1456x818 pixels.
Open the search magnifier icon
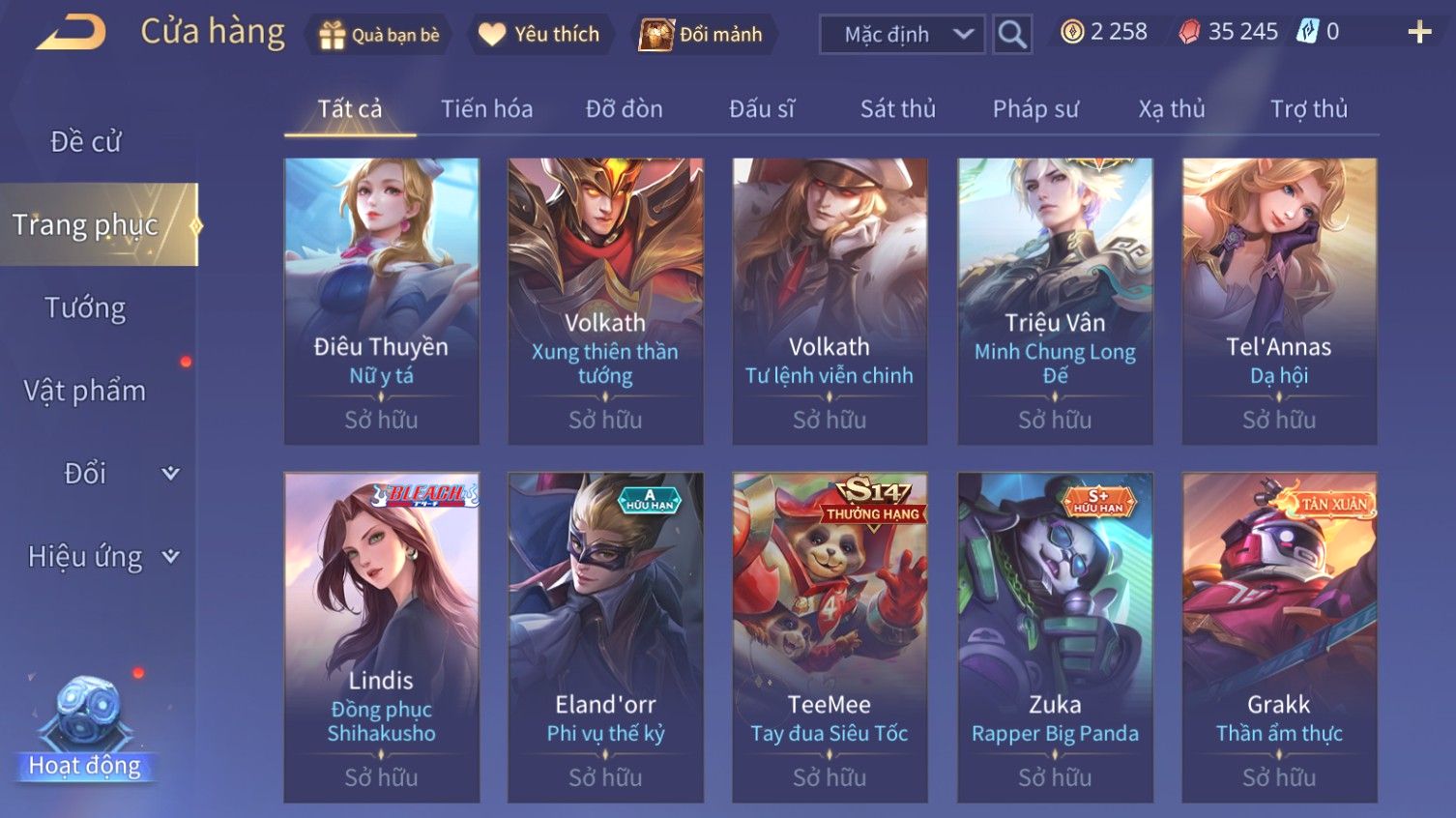click(1012, 34)
